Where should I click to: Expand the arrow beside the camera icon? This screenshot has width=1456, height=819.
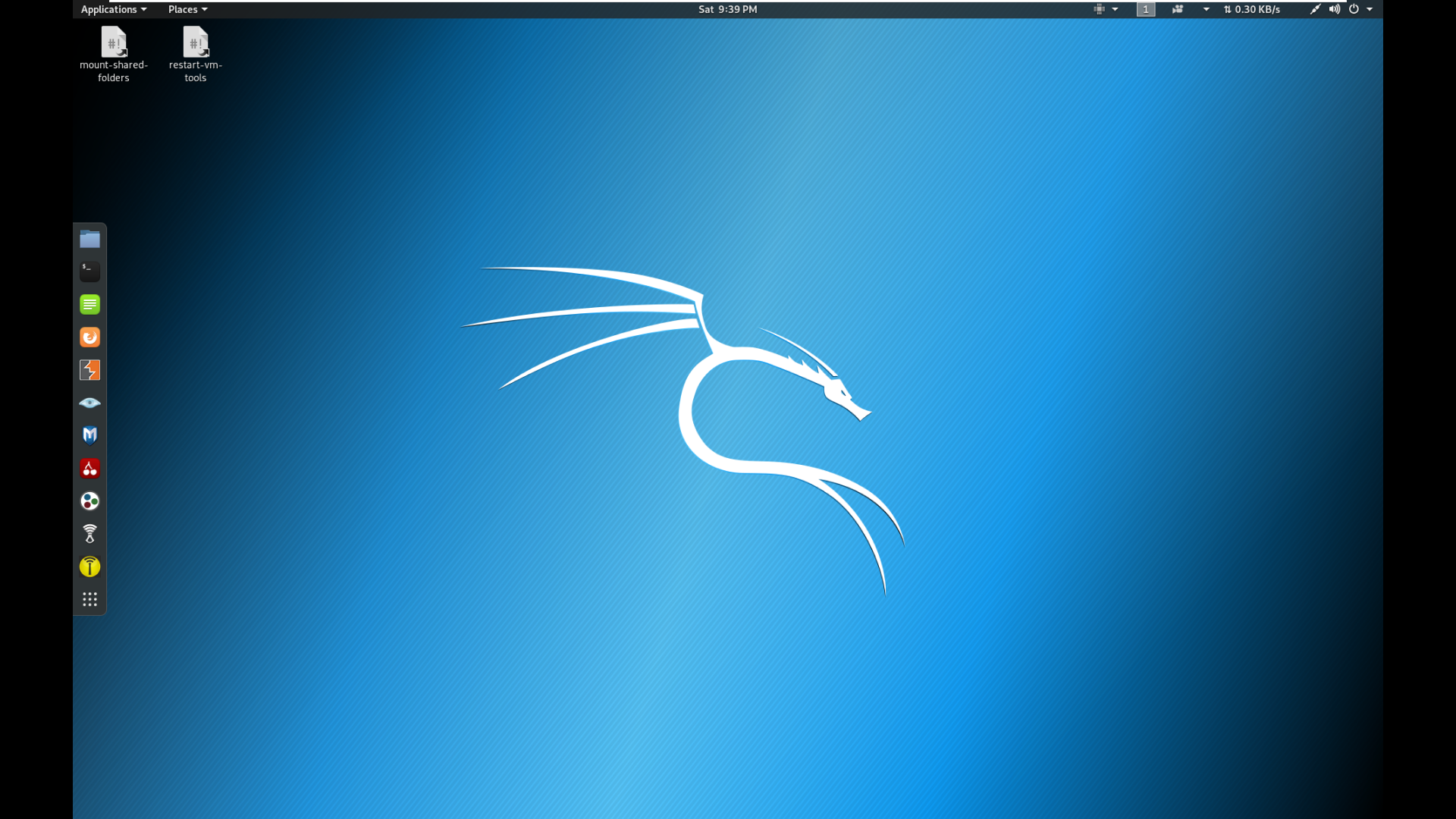1206,9
